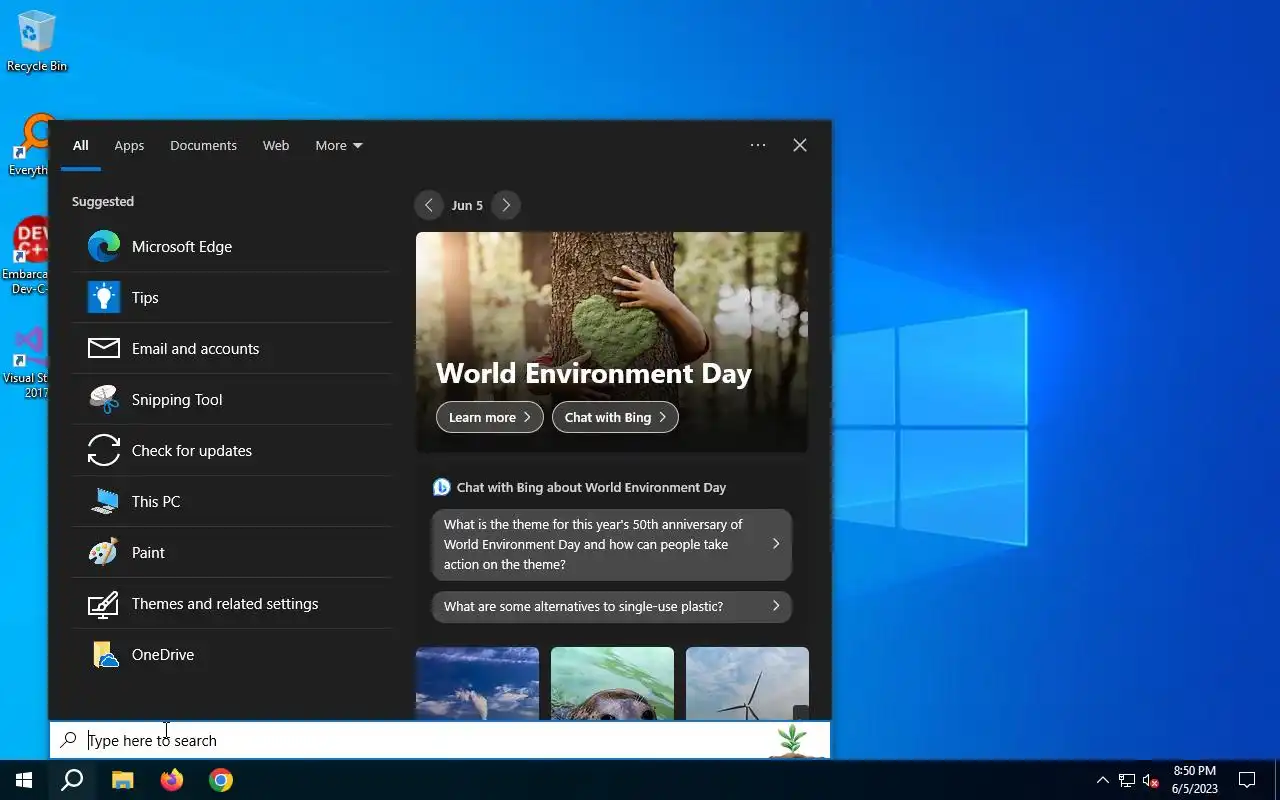Open the Embarcadero Dev-C++ desktop shortcut

coord(24,255)
